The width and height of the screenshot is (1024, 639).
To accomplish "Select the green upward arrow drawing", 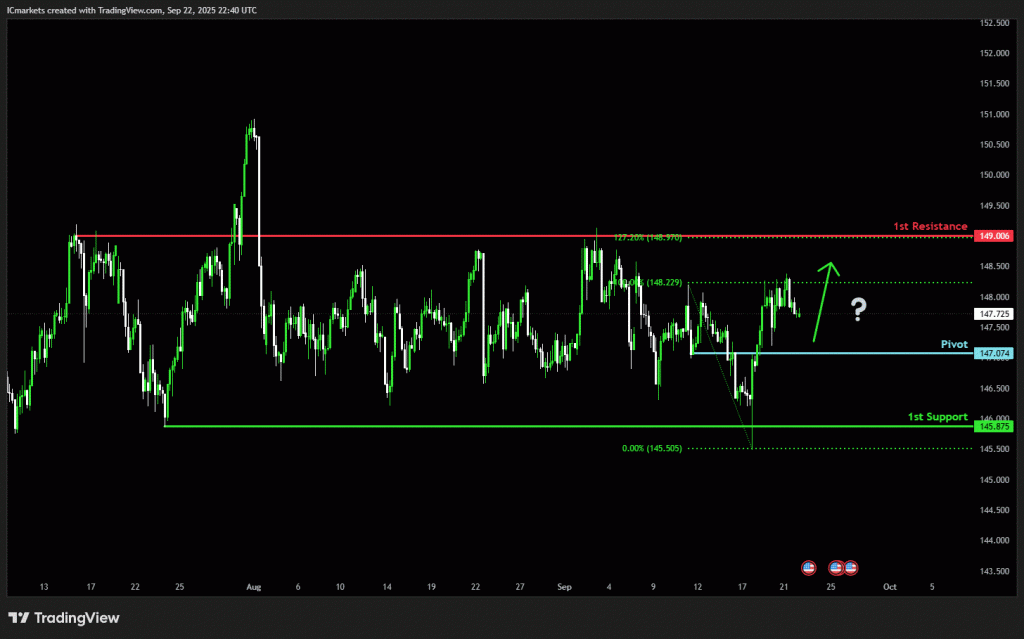I will point(824,301).
